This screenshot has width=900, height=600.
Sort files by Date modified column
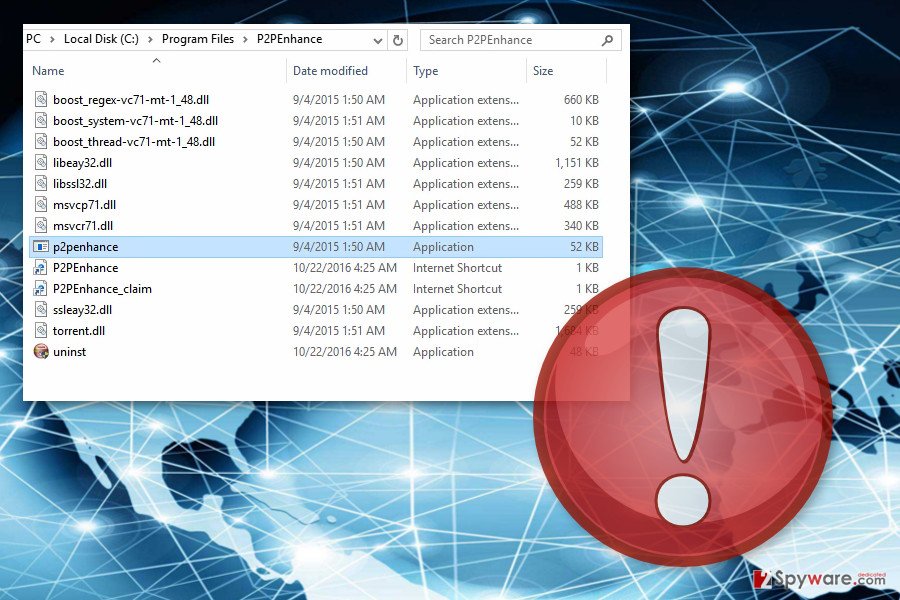tap(330, 70)
